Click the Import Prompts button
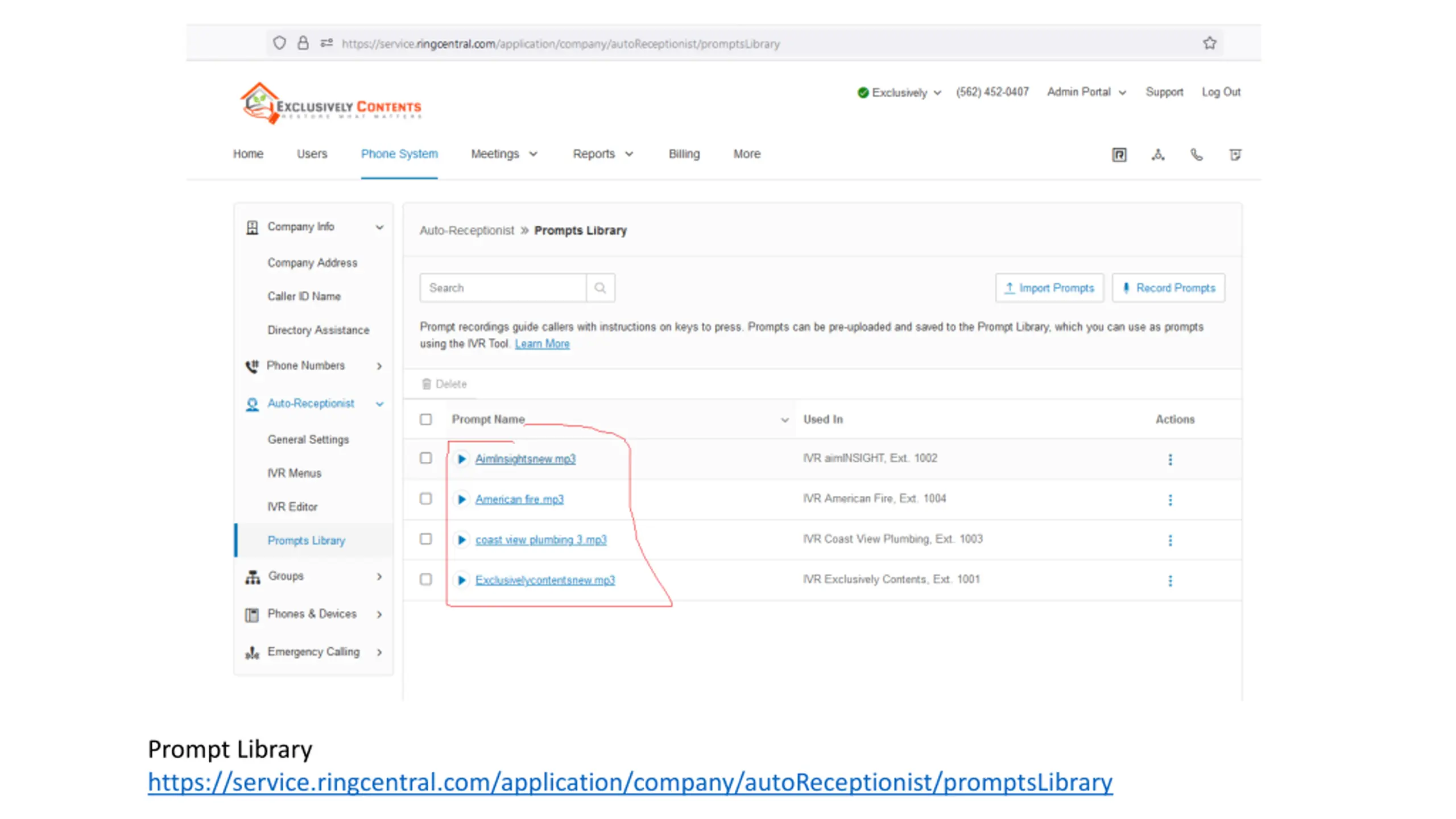 pos(1049,288)
